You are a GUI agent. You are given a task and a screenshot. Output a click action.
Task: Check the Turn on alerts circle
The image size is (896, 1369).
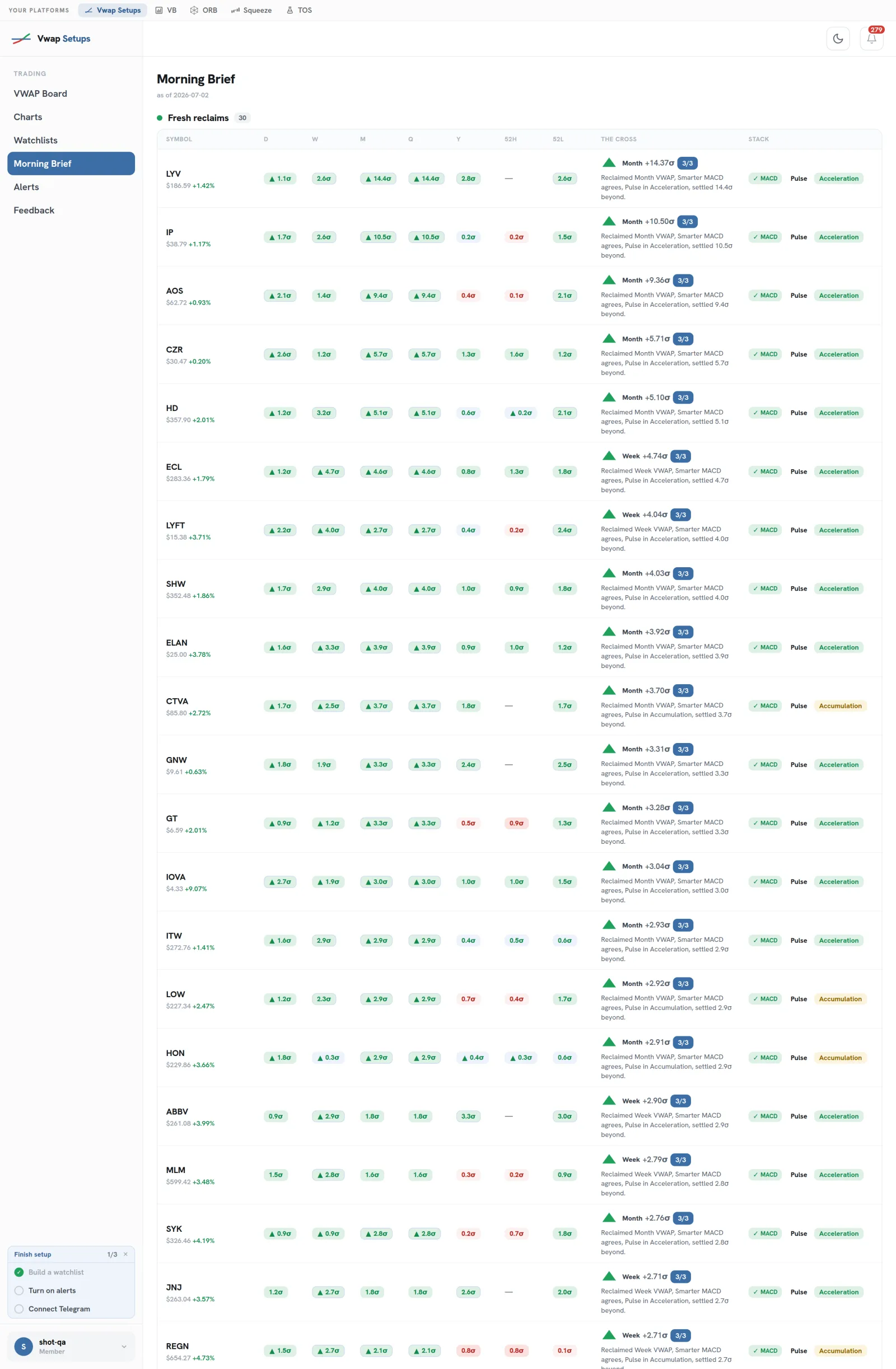tap(19, 1290)
